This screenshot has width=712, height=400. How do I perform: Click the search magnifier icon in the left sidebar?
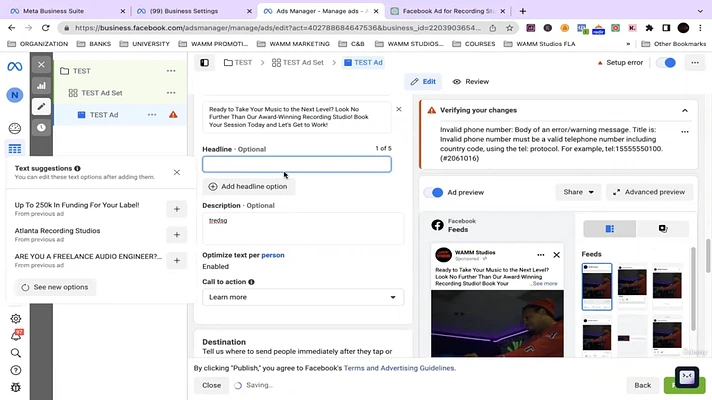point(15,353)
